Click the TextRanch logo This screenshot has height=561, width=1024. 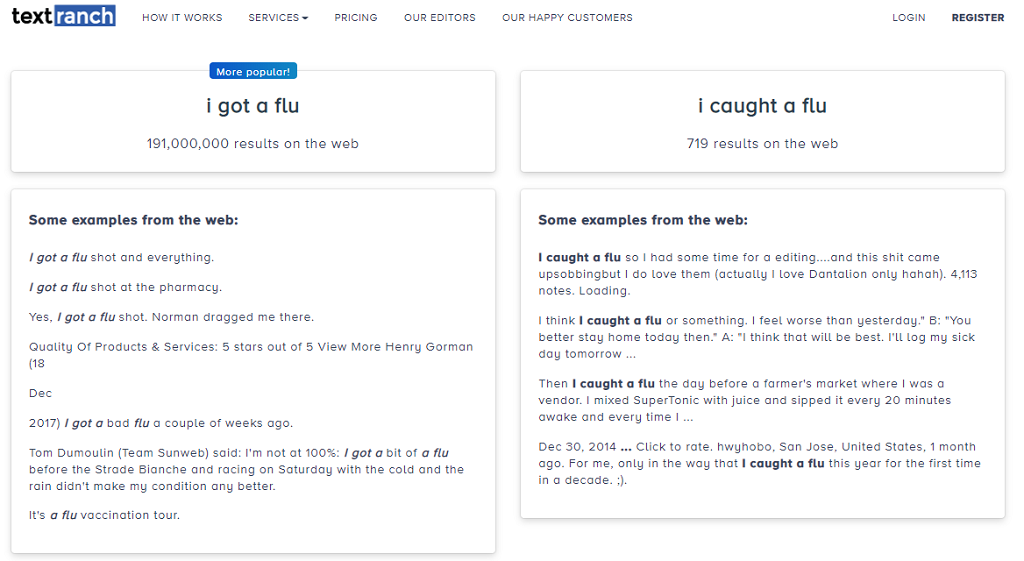point(63,16)
